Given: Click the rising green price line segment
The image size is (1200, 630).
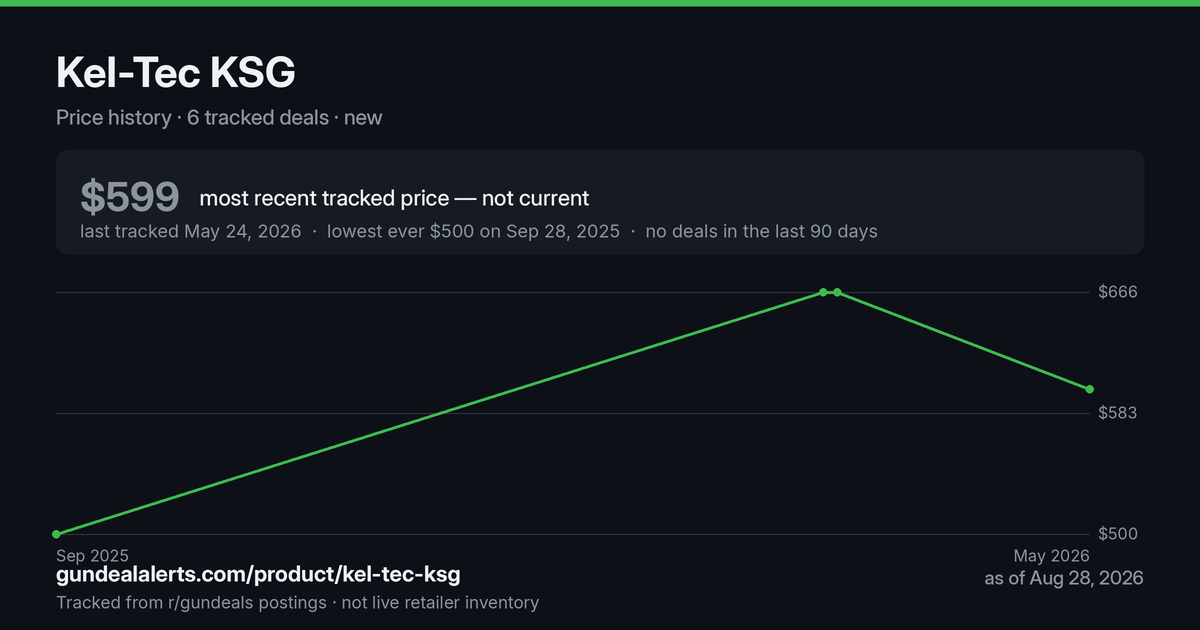Looking at the screenshot, I should (x=439, y=413).
